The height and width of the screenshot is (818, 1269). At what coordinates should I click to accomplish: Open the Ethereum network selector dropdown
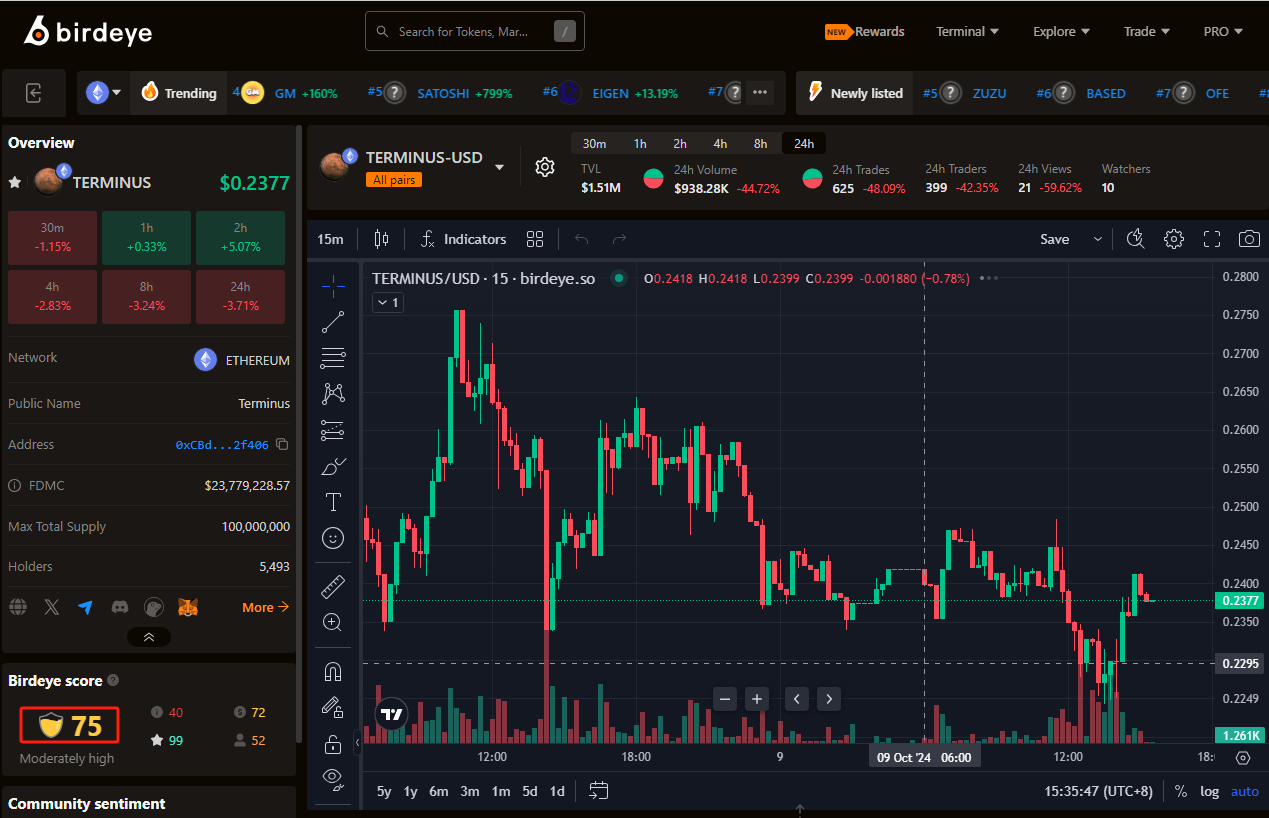(x=103, y=93)
